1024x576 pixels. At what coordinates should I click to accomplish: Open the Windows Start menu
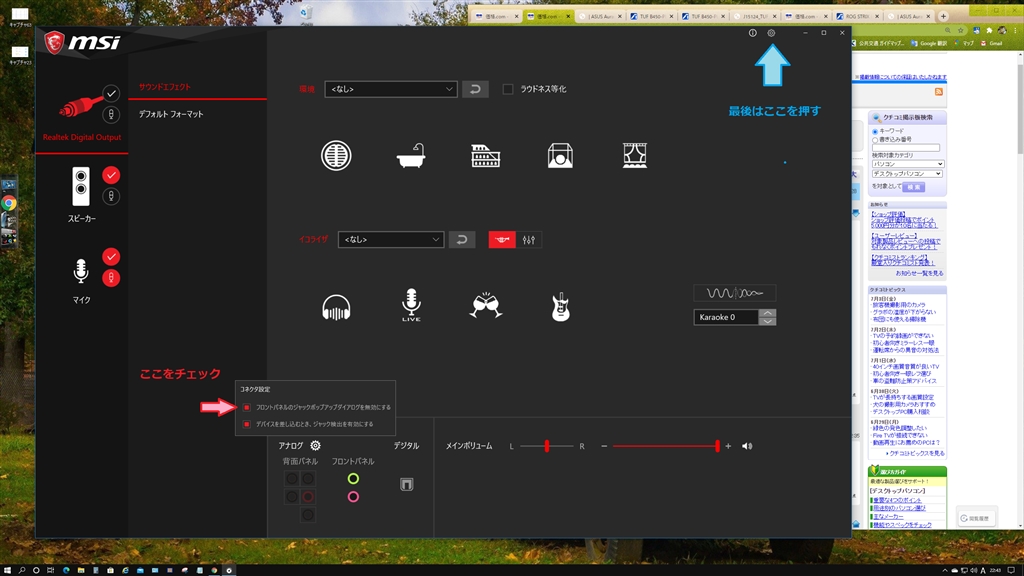[7, 569]
